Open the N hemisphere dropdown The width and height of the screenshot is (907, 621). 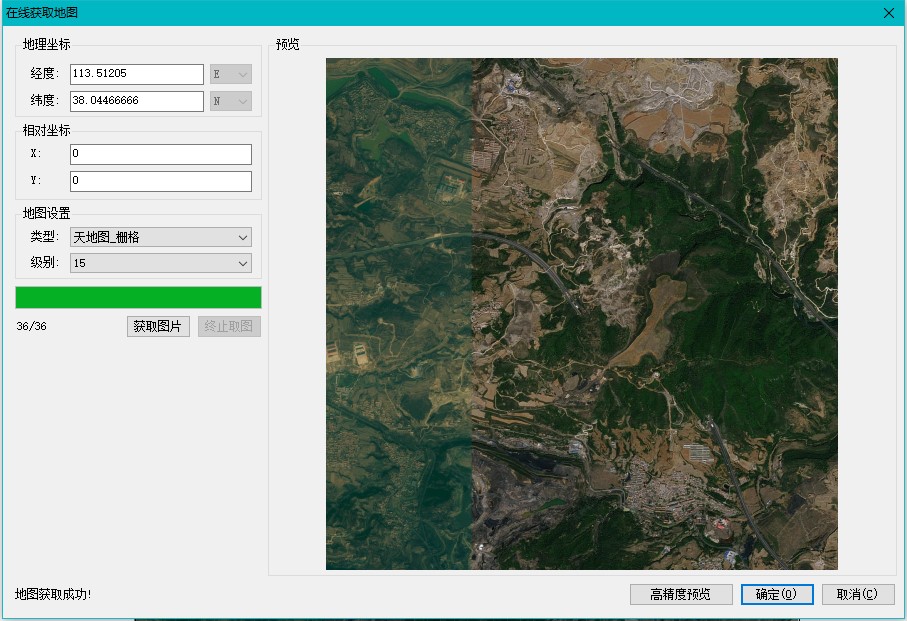tap(231, 101)
